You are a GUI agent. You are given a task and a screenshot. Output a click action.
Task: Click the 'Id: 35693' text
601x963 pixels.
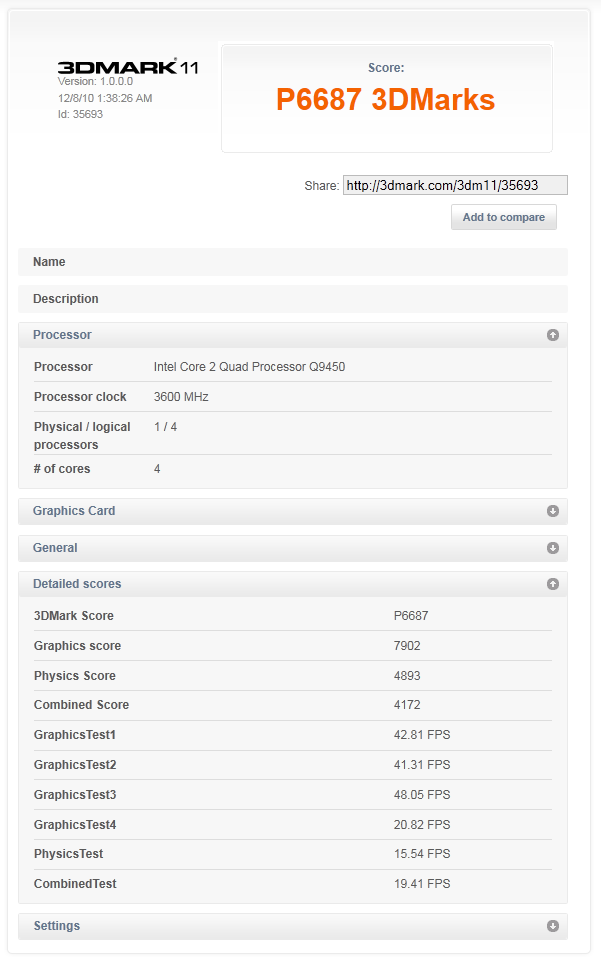80,114
